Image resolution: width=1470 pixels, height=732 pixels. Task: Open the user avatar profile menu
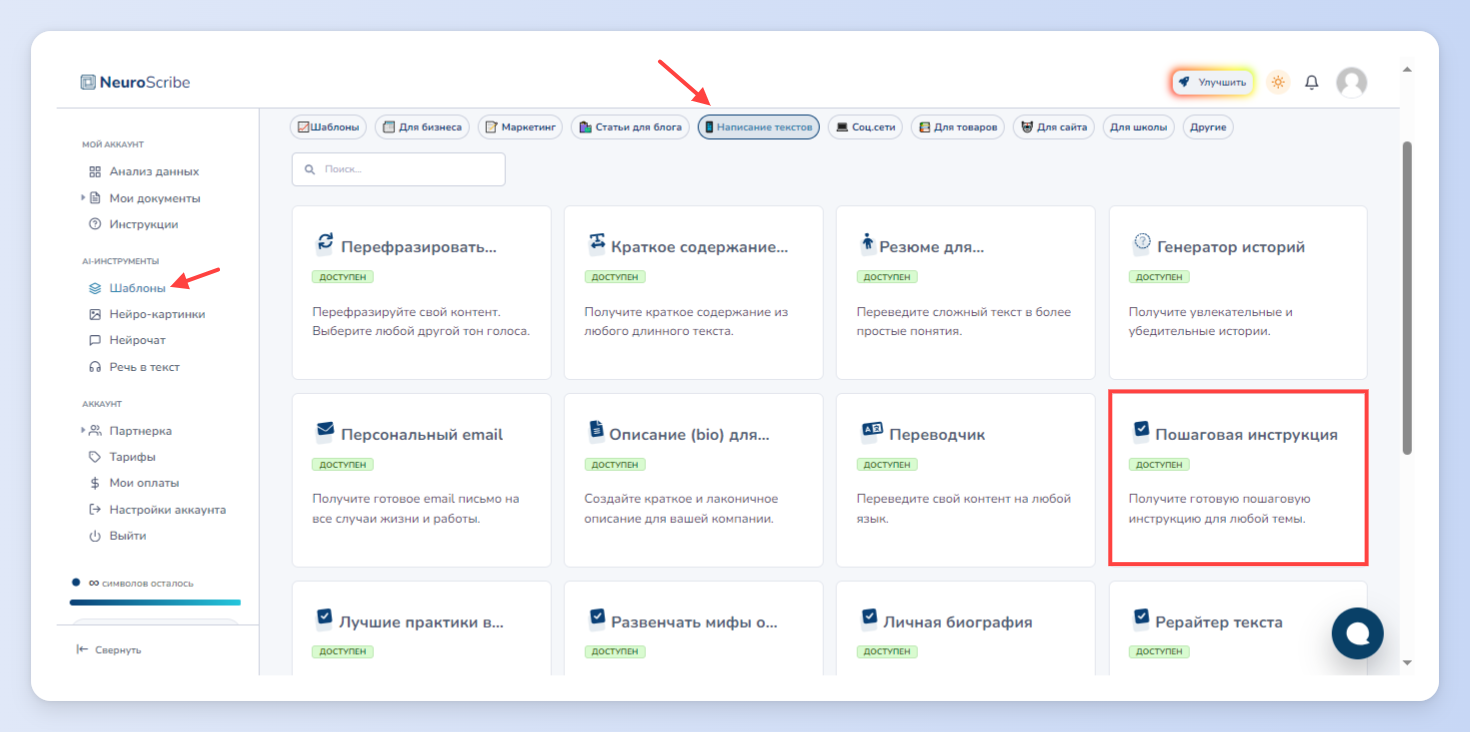1352,82
